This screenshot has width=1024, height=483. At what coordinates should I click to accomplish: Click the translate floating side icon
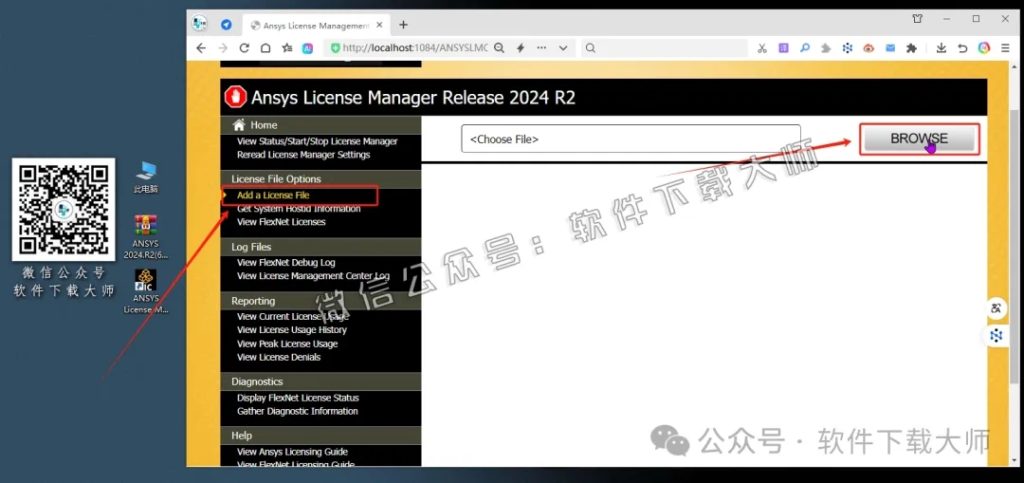pyautogui.click(x=996, y=308)
